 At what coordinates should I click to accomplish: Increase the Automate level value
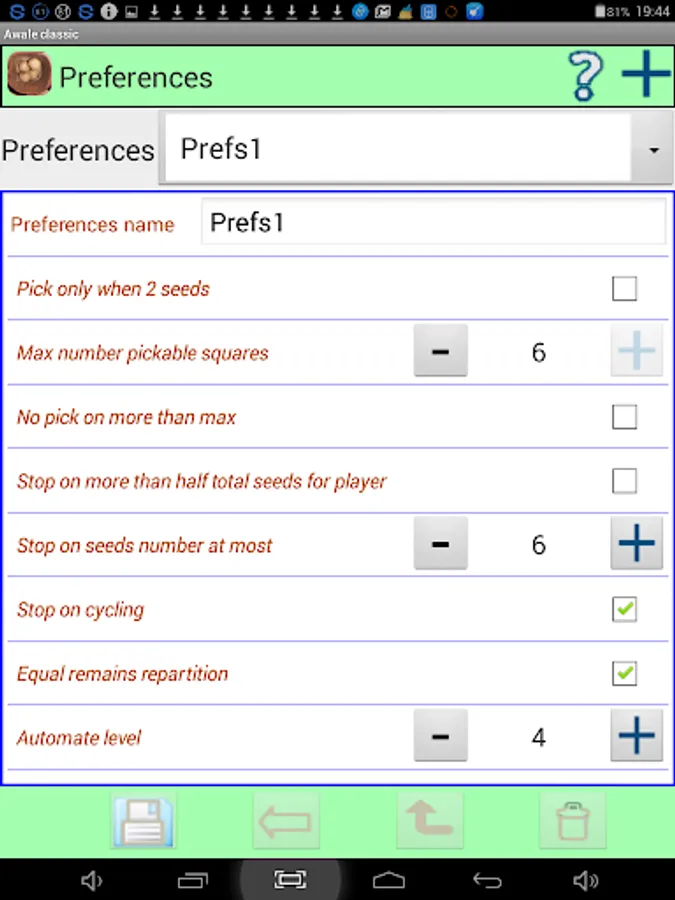tap(636, 738)
